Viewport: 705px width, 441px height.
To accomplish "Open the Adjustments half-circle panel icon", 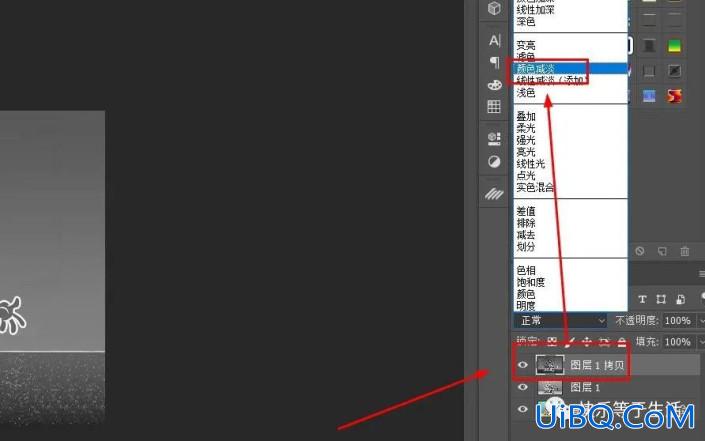I will point(494,161).
